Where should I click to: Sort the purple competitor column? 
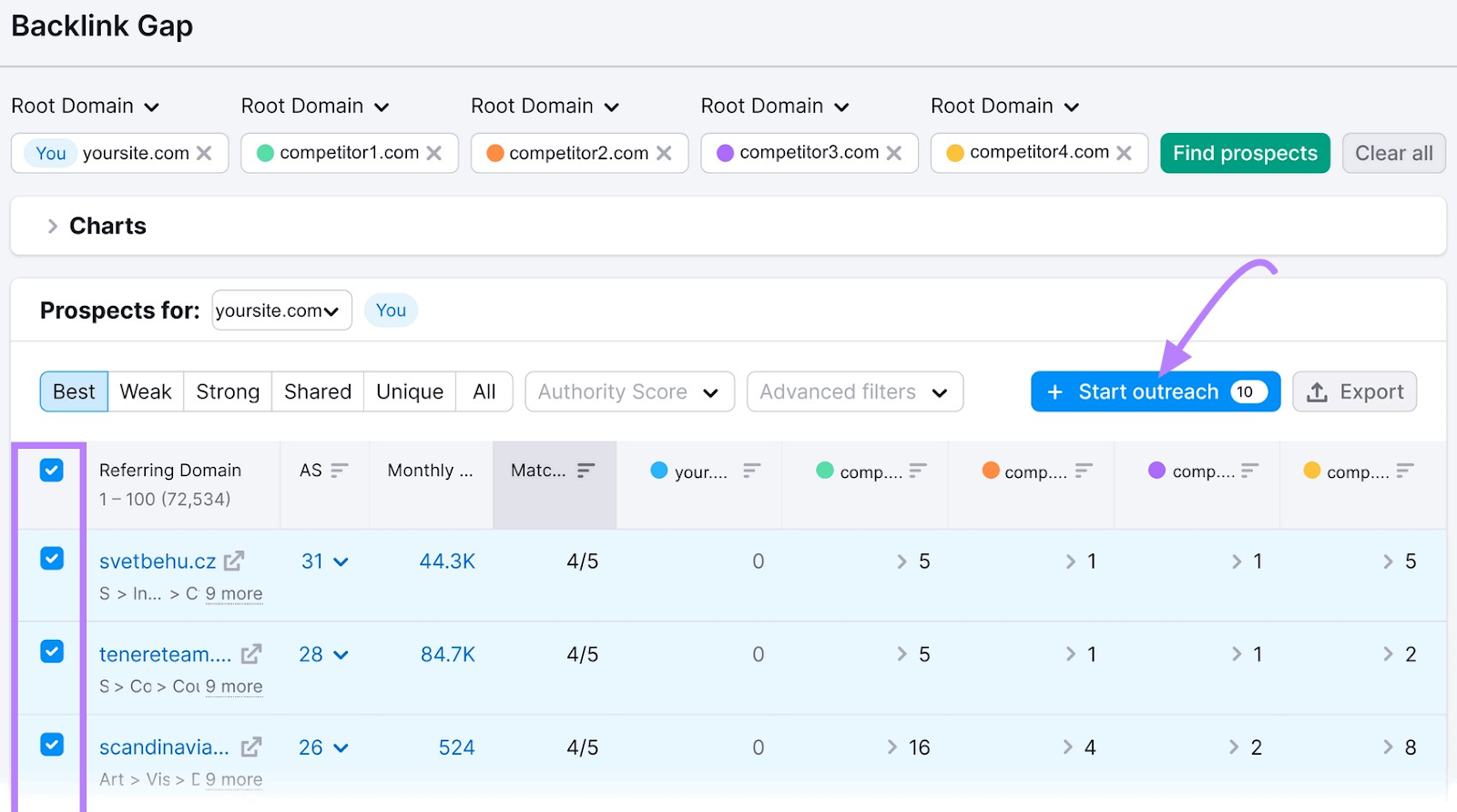(x=1249, y=471)
